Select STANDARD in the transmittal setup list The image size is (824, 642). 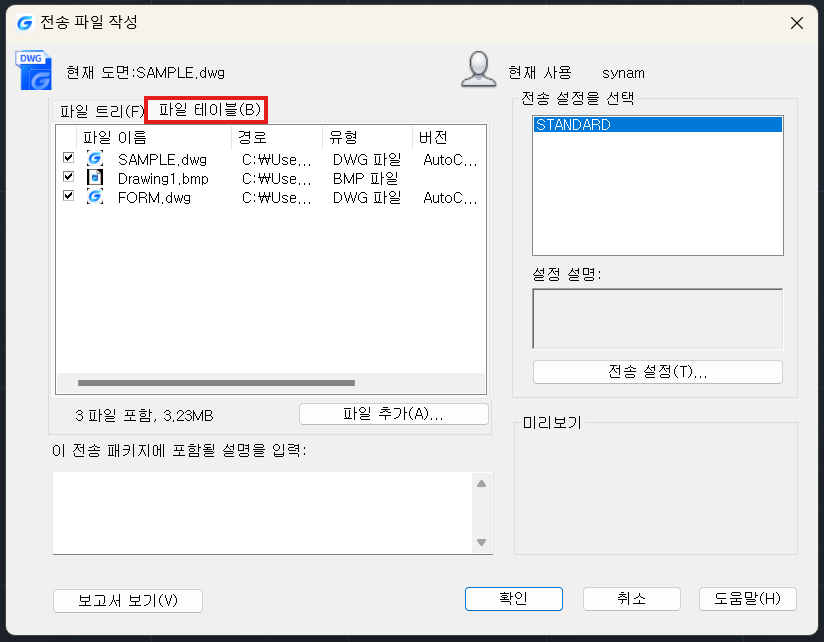click(657, 125)
